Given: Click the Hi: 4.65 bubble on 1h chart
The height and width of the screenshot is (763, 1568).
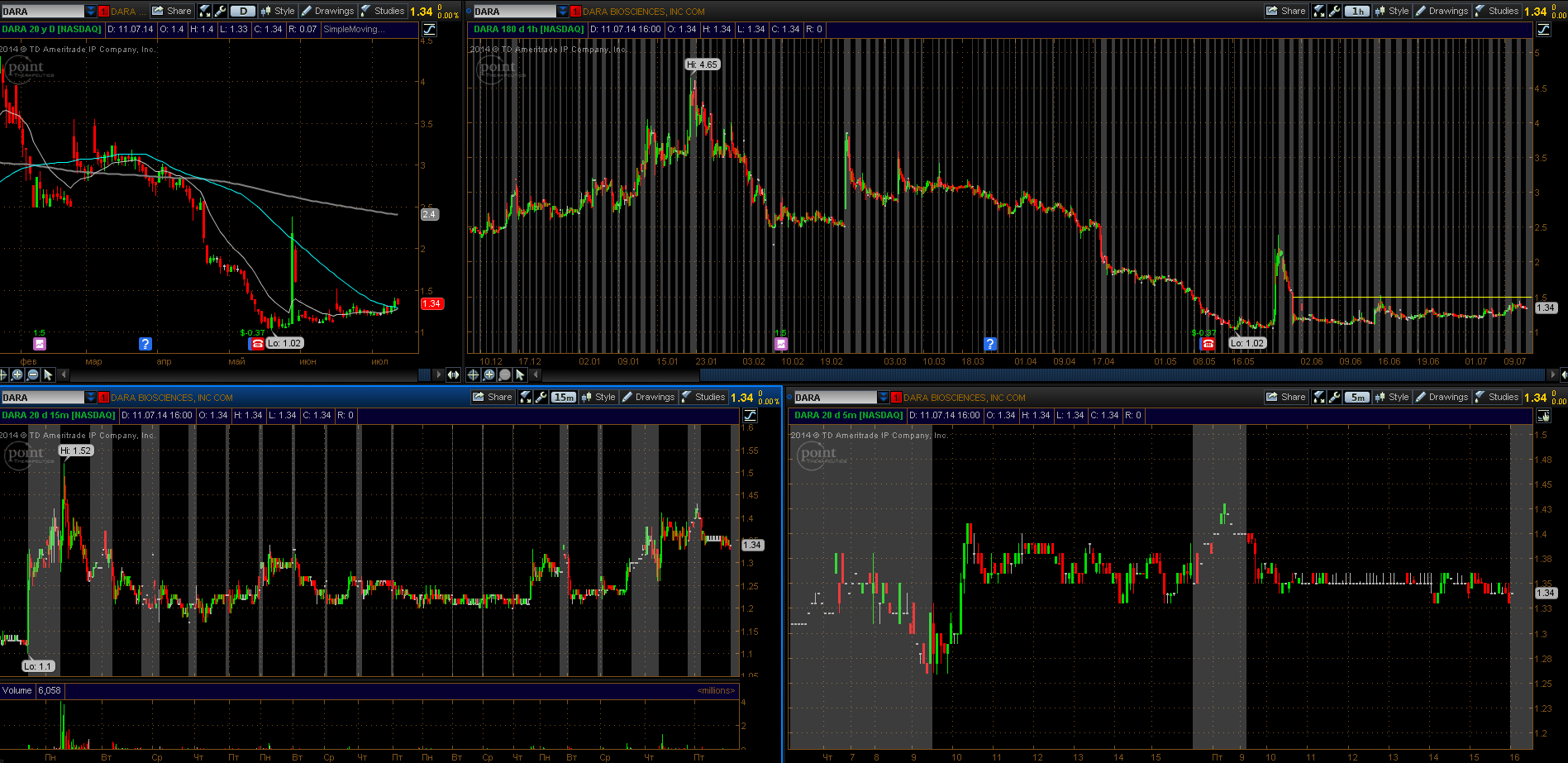Looking at the screenshot, I should point(703,64).
